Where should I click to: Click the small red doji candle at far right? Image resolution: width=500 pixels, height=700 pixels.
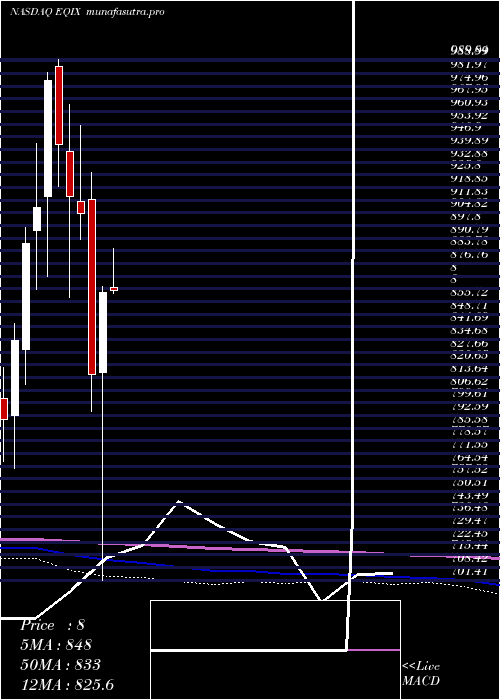click(x=114, y=289)
